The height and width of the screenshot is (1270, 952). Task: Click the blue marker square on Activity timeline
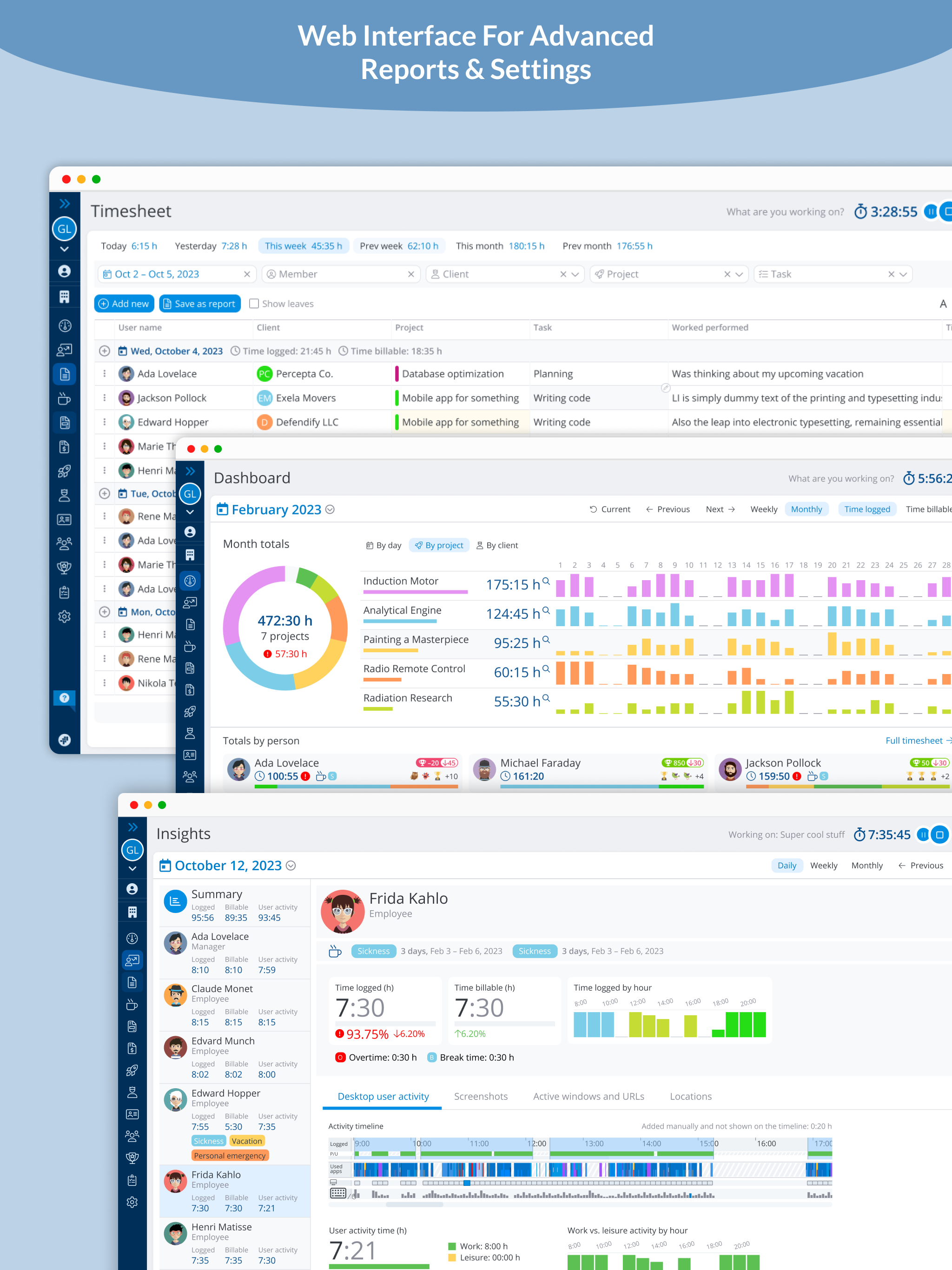(467, 1183)
